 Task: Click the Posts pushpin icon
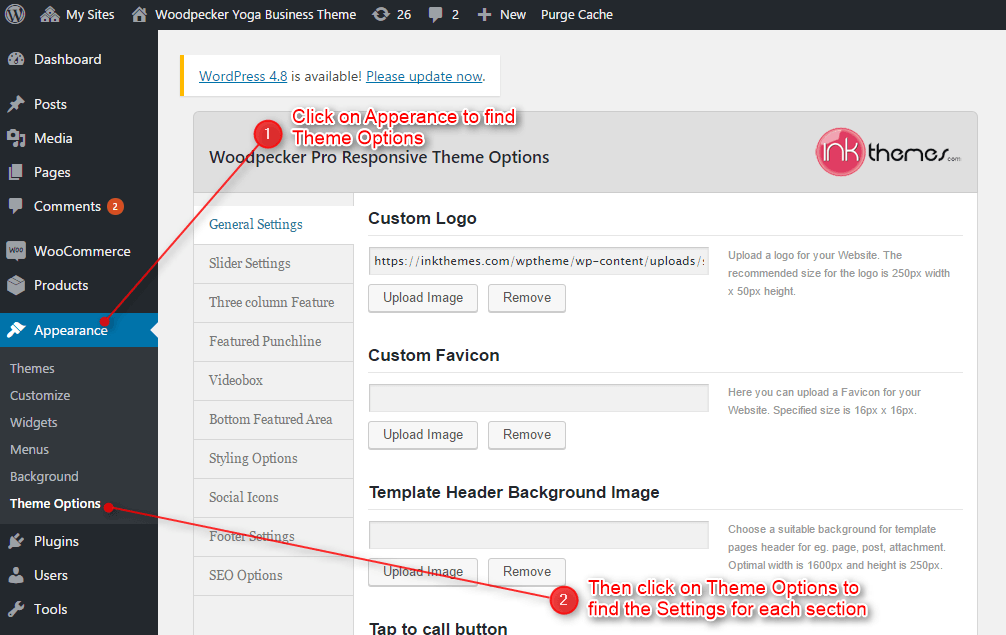coord(16,104)
